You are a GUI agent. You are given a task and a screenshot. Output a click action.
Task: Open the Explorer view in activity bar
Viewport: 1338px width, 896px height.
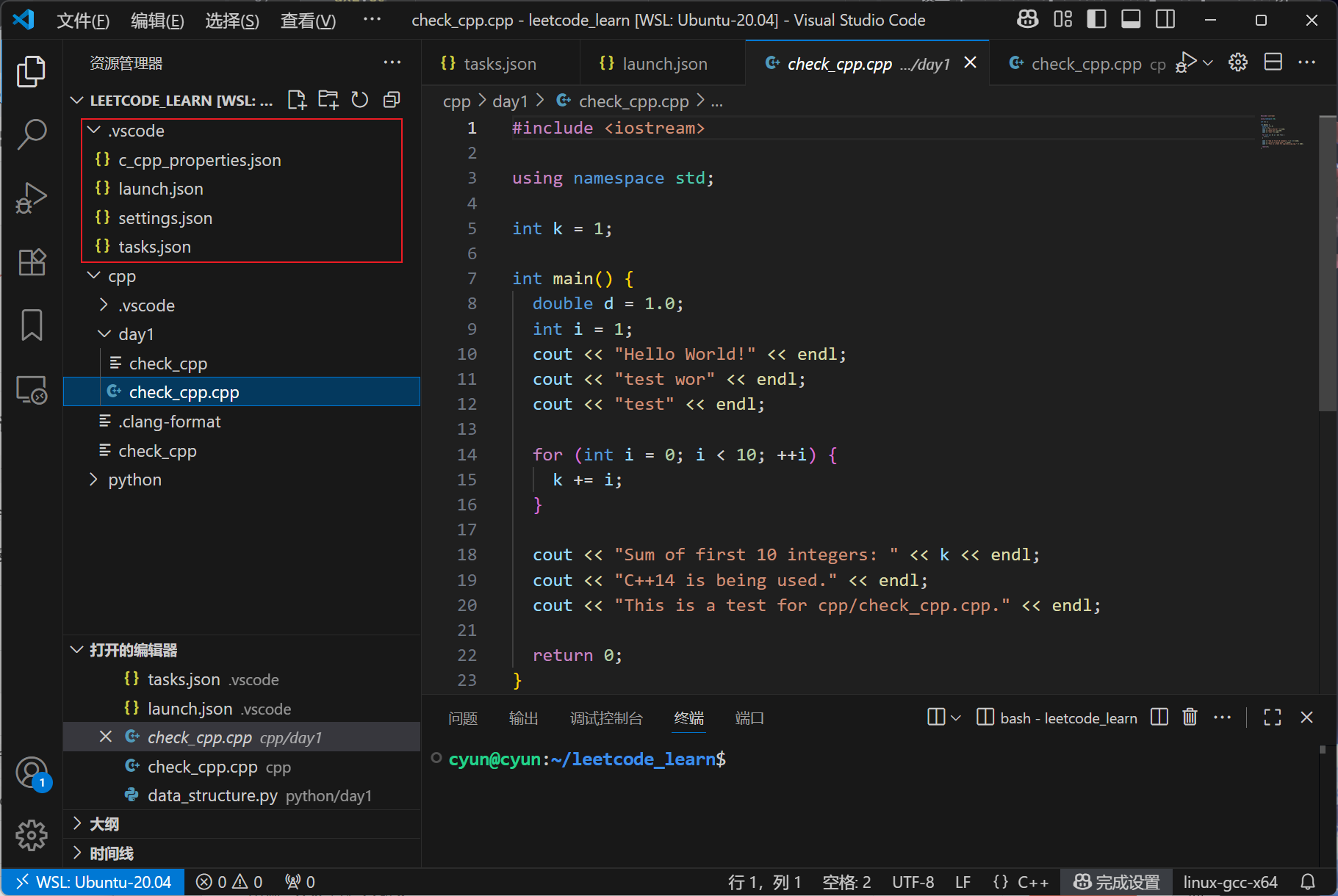[x=31, y=71]
